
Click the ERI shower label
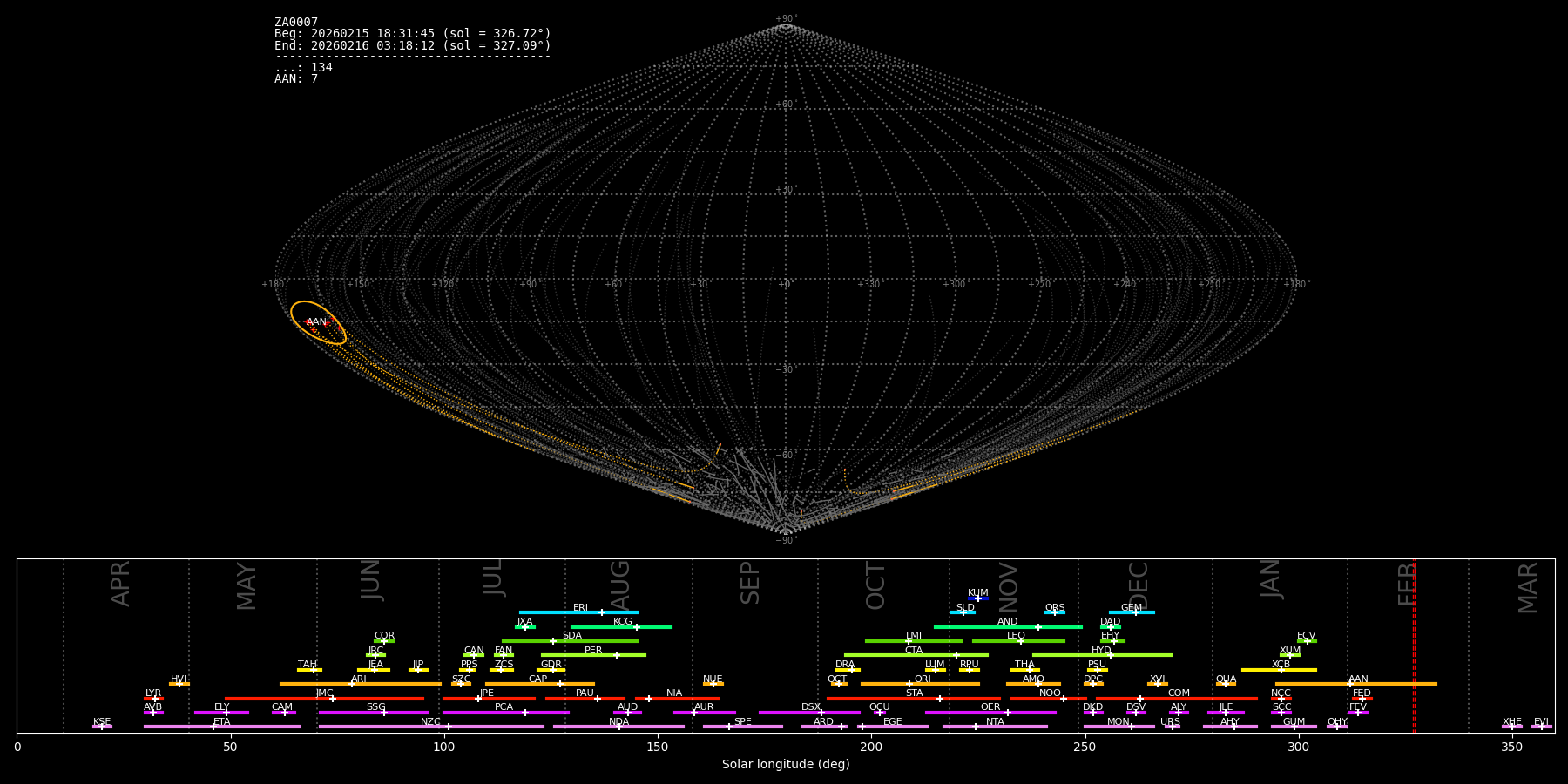(x=580, y=608)
